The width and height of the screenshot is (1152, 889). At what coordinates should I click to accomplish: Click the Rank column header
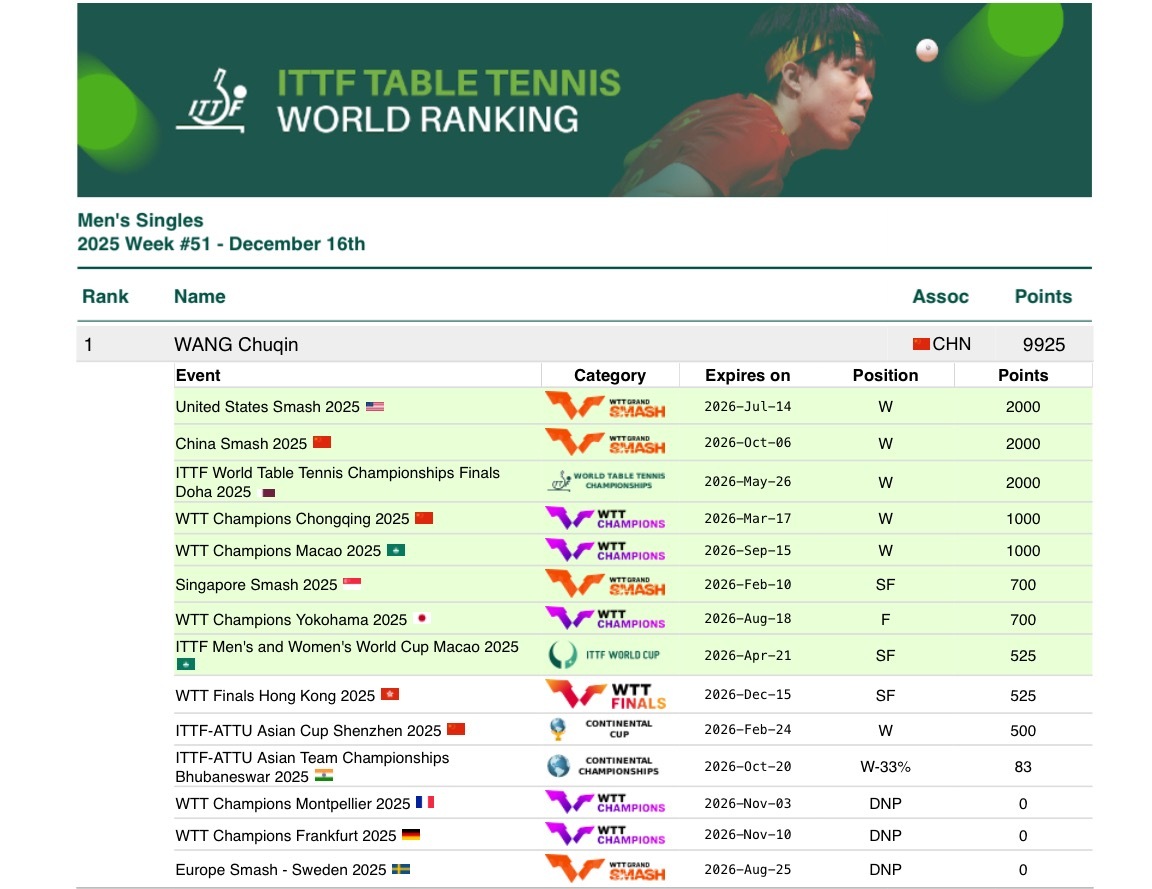point(105,297)
